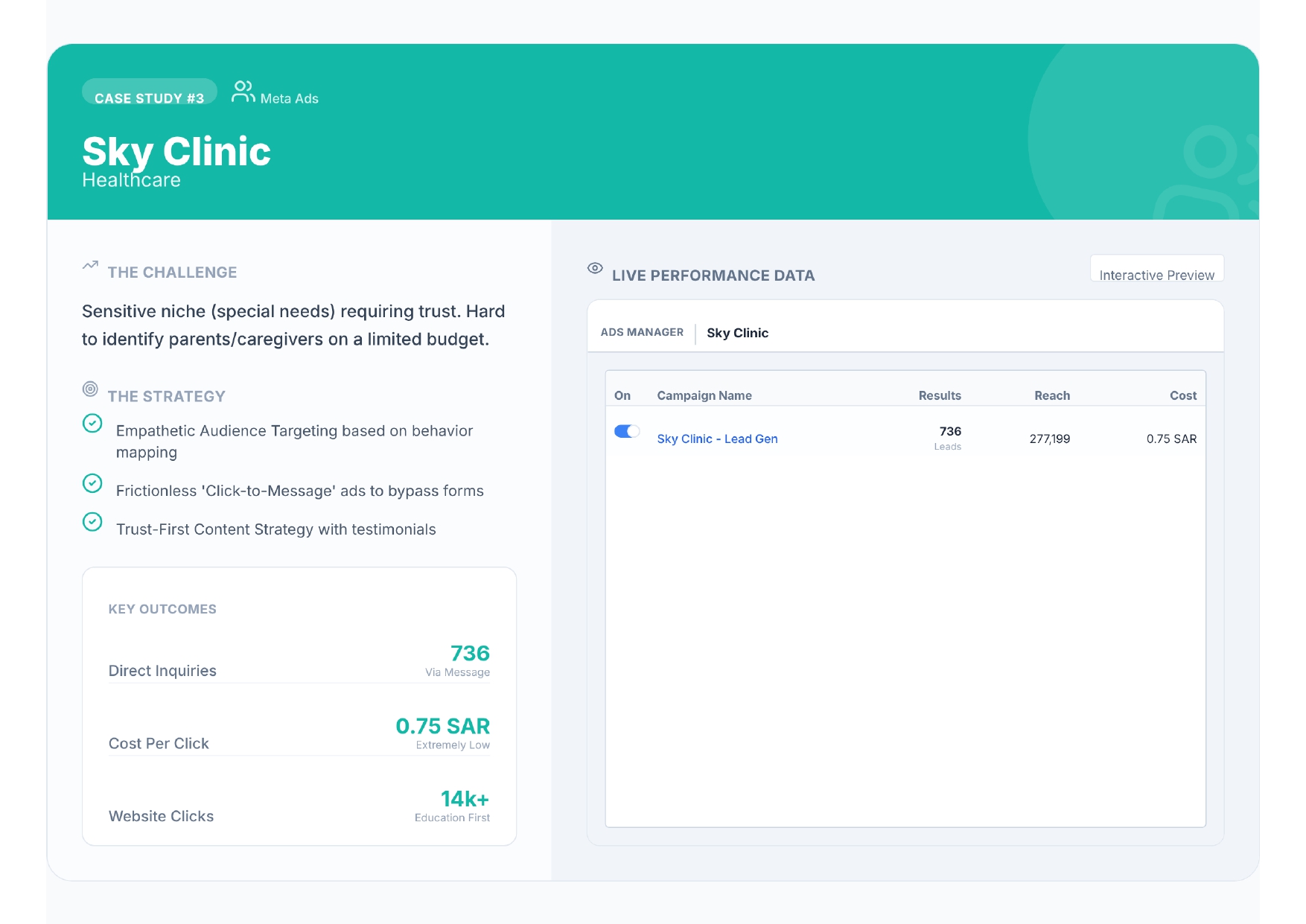The height and width of the screenshot is (924, 1306).
Task: Open the Sky Clinic - Lead Gen campaign link
Action: (x=717, y=439)
